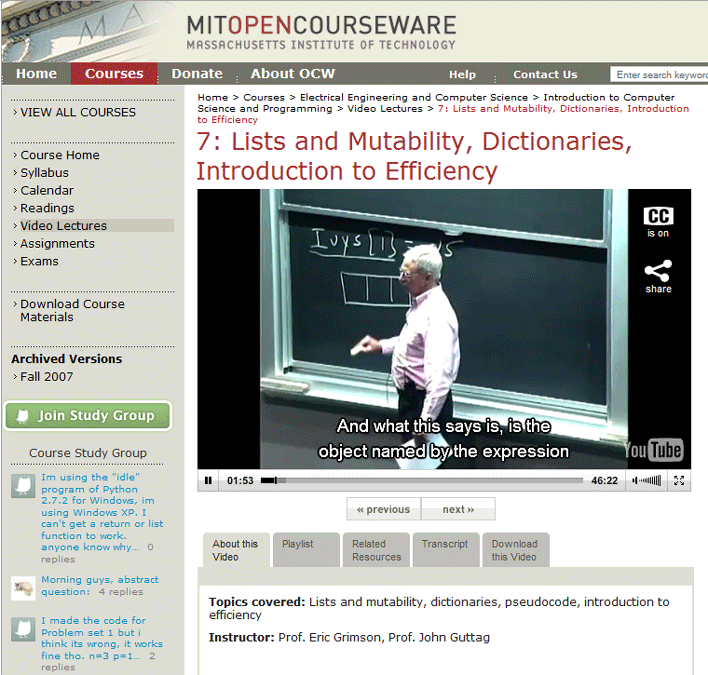This screenshot has height=675, width=708.
Task: Open the Readings sidebar link
Action: 47,208
